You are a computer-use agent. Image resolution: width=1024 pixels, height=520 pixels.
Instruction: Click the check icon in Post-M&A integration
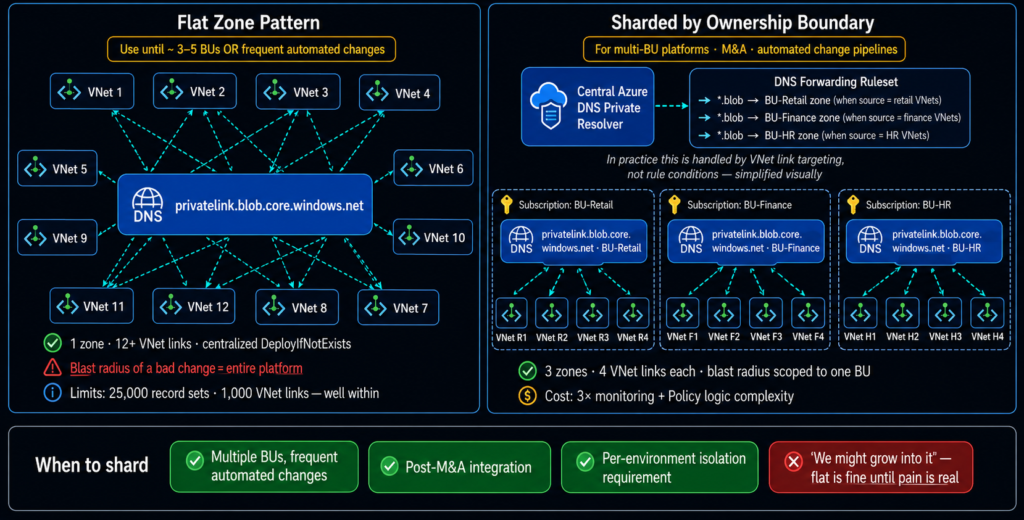tap(389, 466)
